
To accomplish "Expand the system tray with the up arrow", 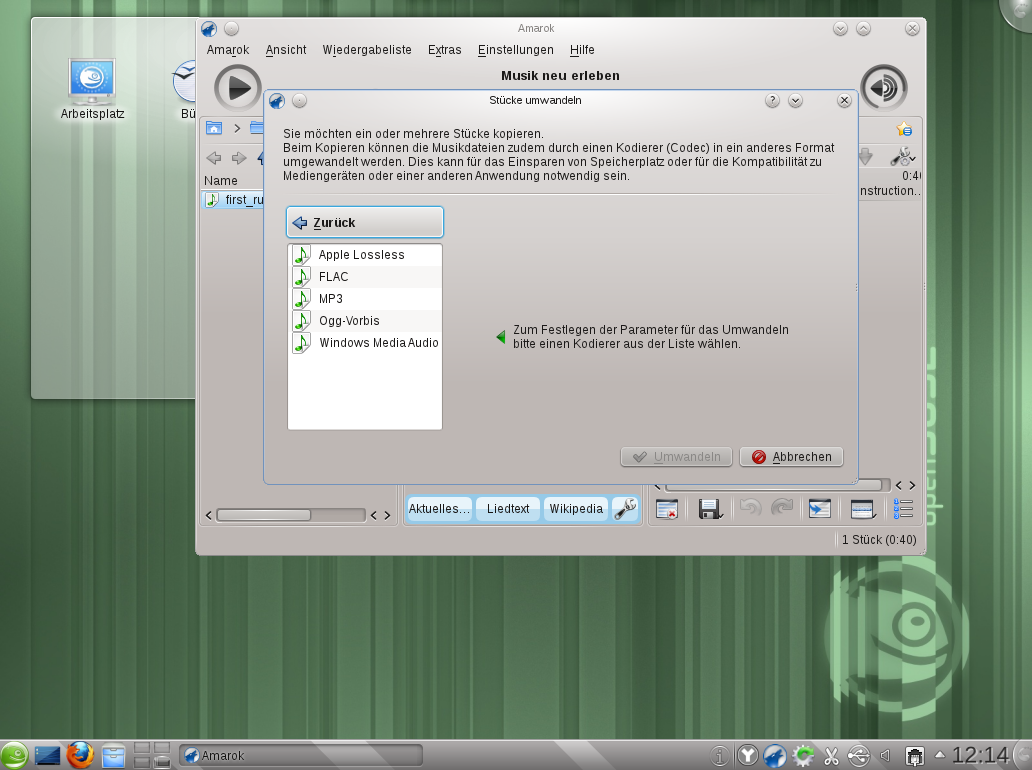I will click(938, 755).
